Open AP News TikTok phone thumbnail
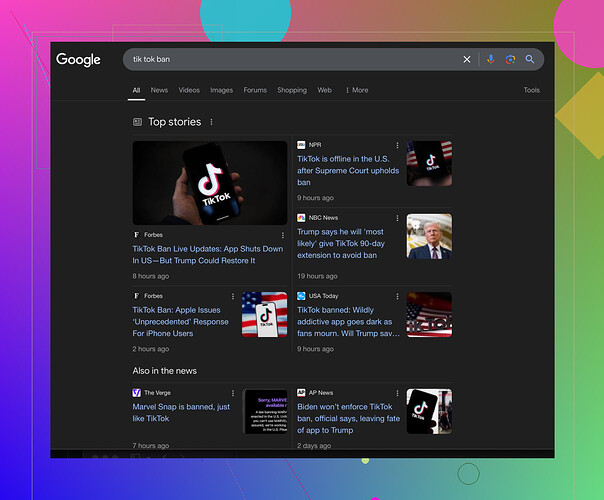 (x=429, y=411)
